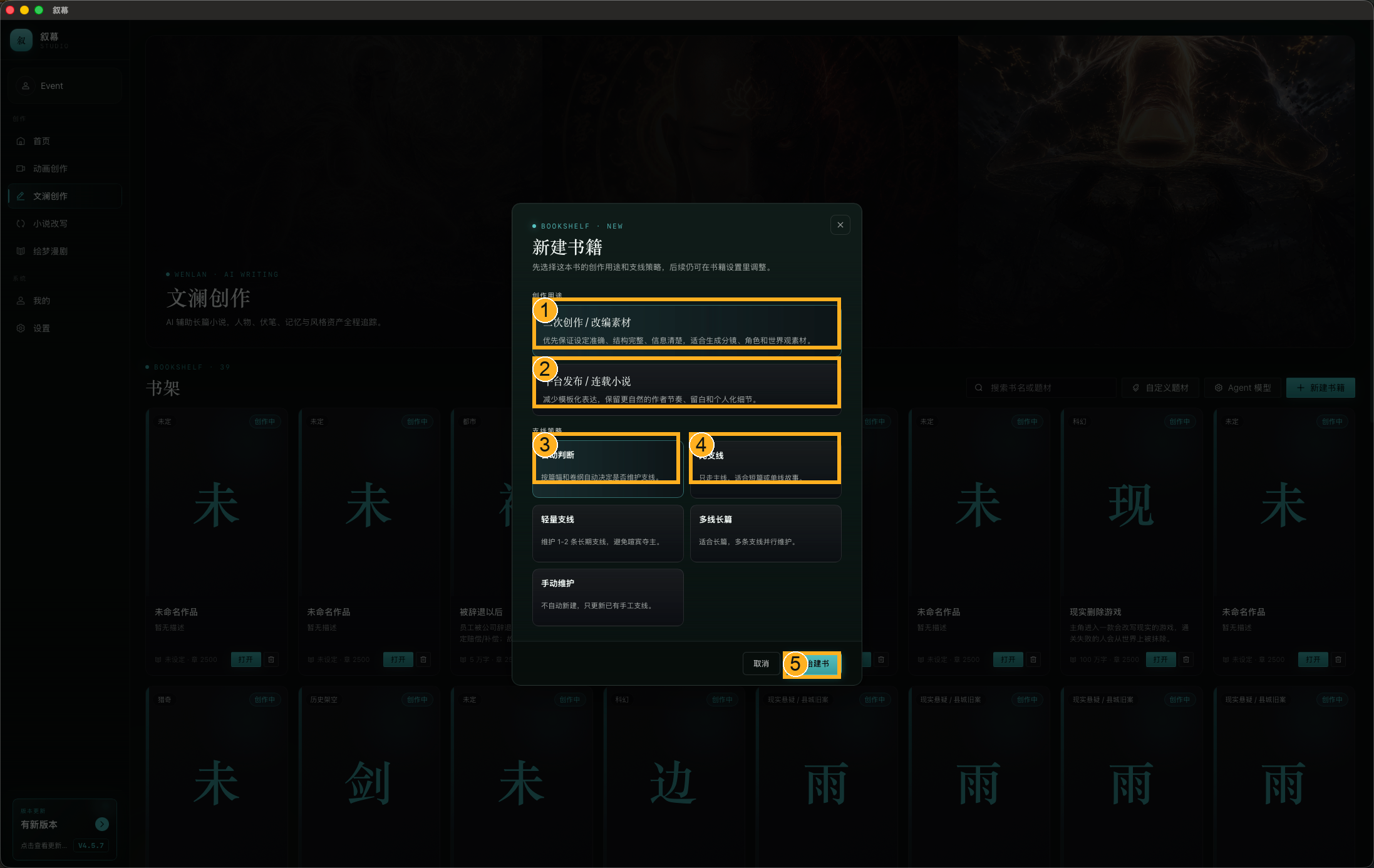The width and height of the screenshot is (1374, 868).
Task: Choose the 多线长篇 subplot strategy
Action: pyautogui.click(x=765, y=534)
